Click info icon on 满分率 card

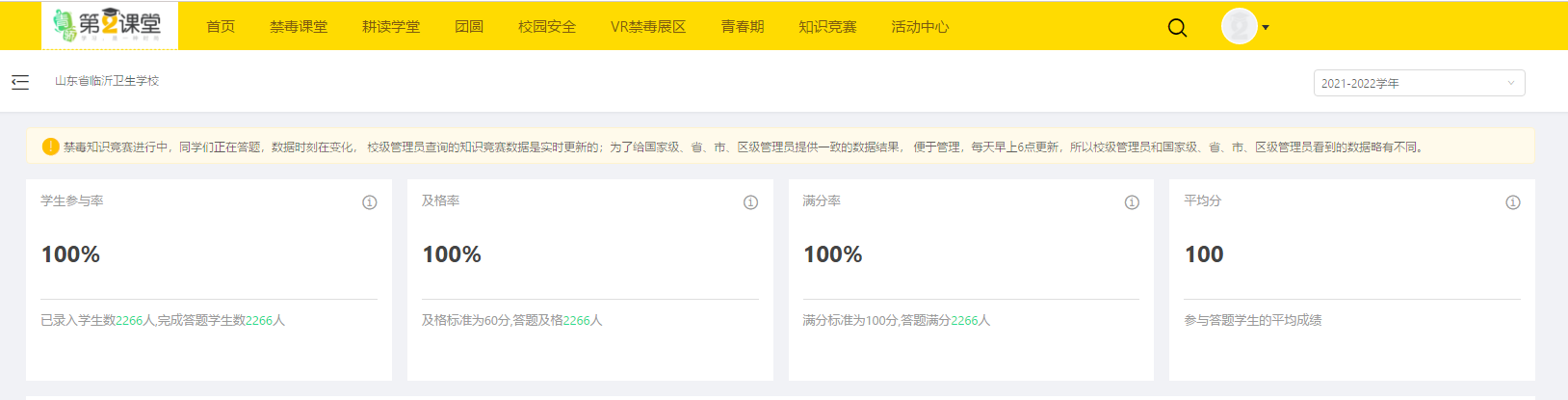tap(1132, 202)
